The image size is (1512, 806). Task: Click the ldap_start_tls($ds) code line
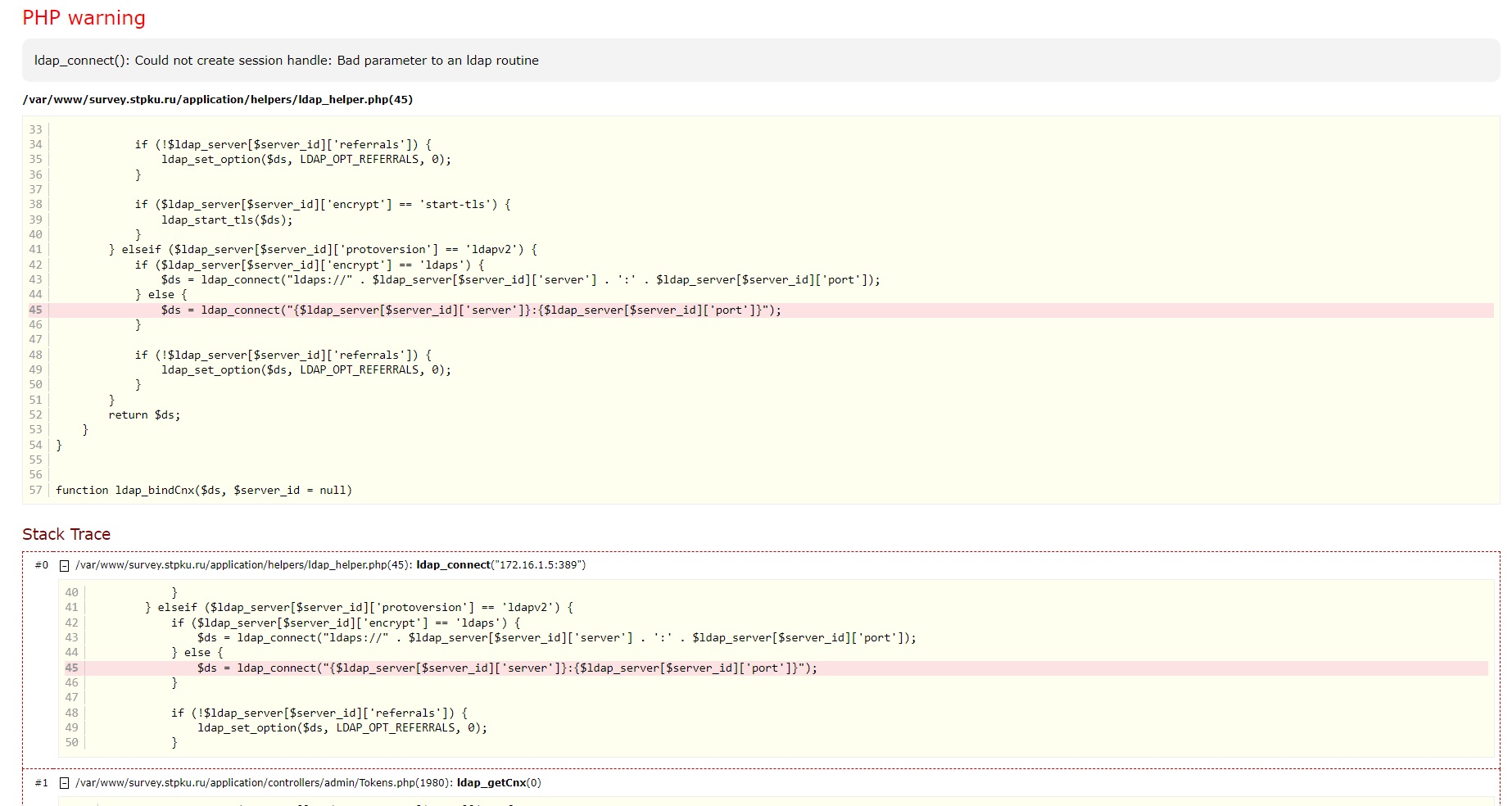tap(227, 220)
